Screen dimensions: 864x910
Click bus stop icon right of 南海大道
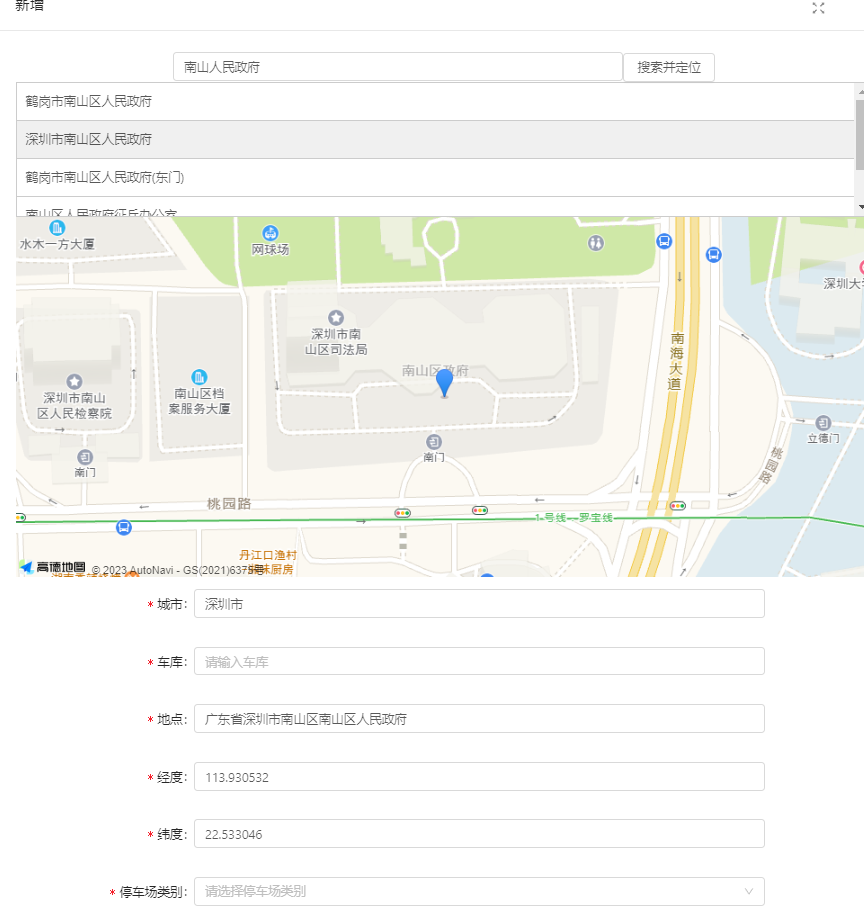coord(714,254)
